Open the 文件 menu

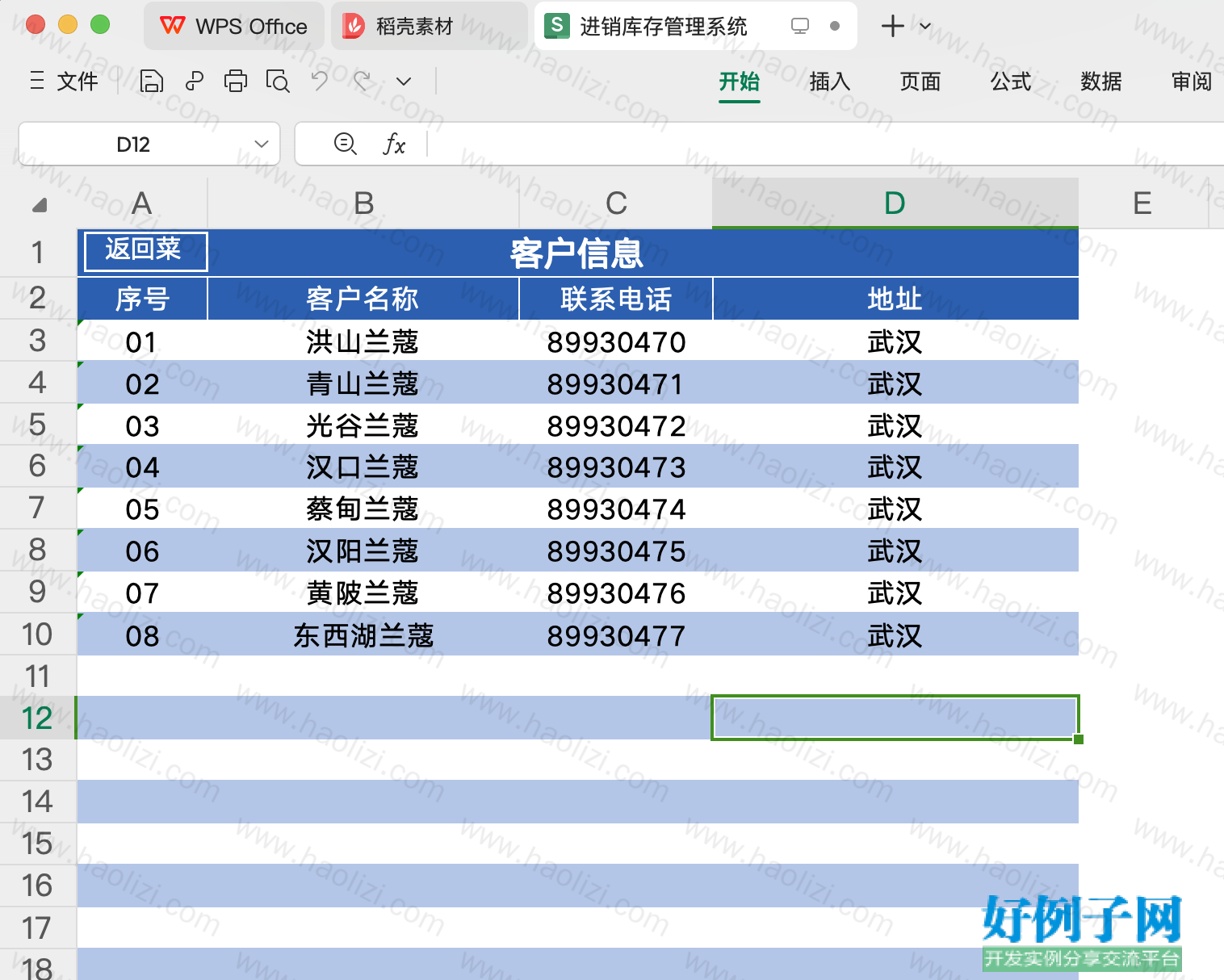point(64,81)
